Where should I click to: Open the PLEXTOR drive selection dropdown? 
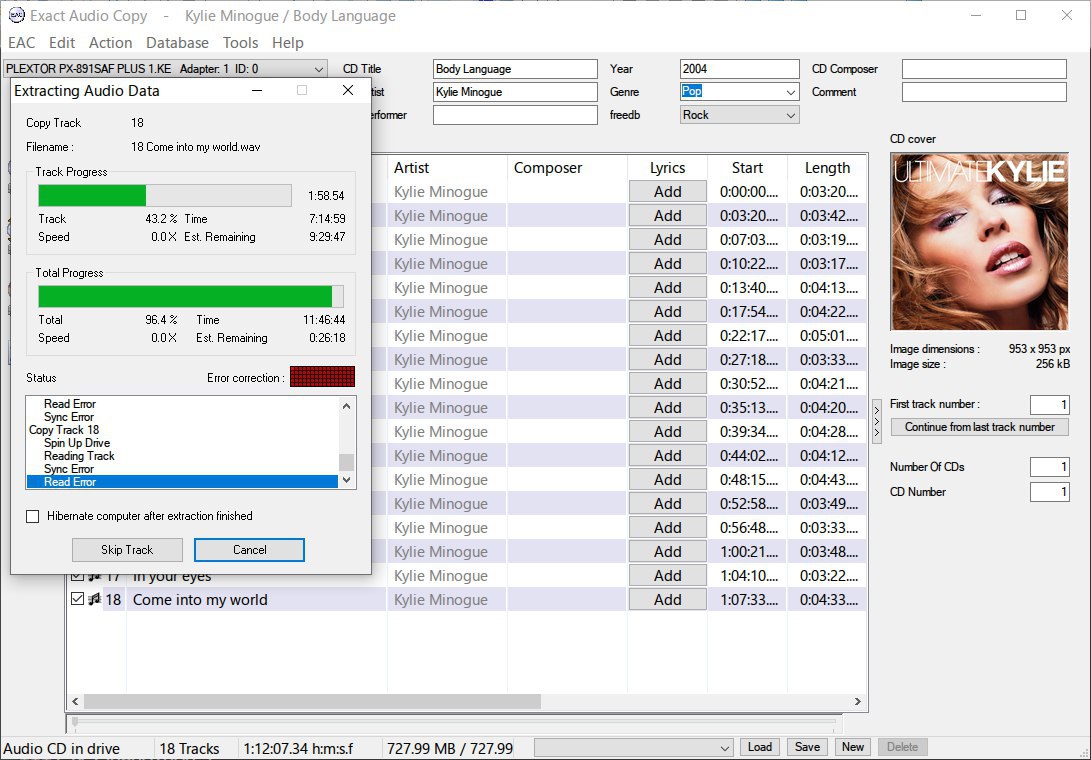pos(318,69)
